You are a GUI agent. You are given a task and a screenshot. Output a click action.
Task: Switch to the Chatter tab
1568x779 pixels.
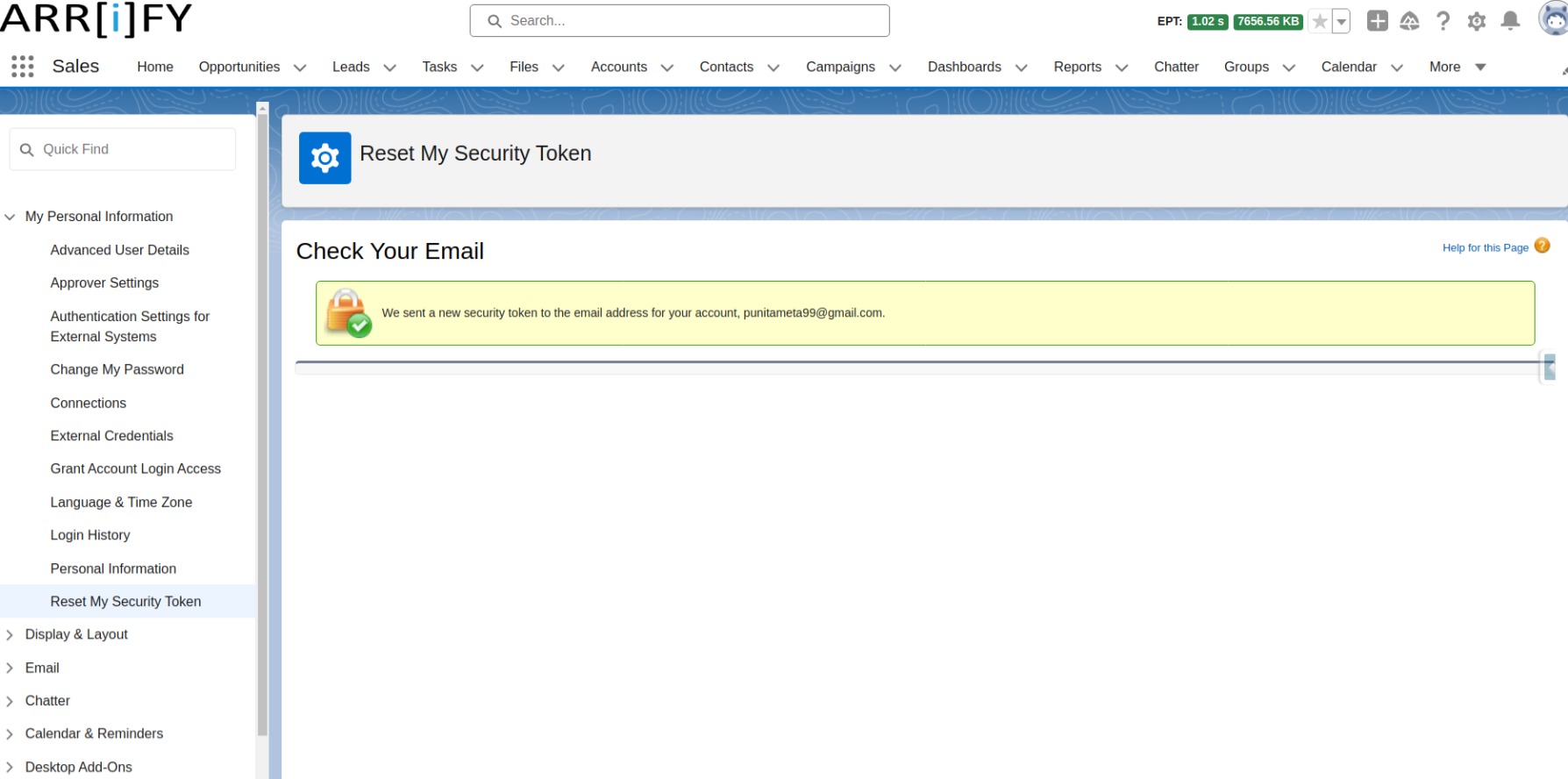coord(1176,67)
